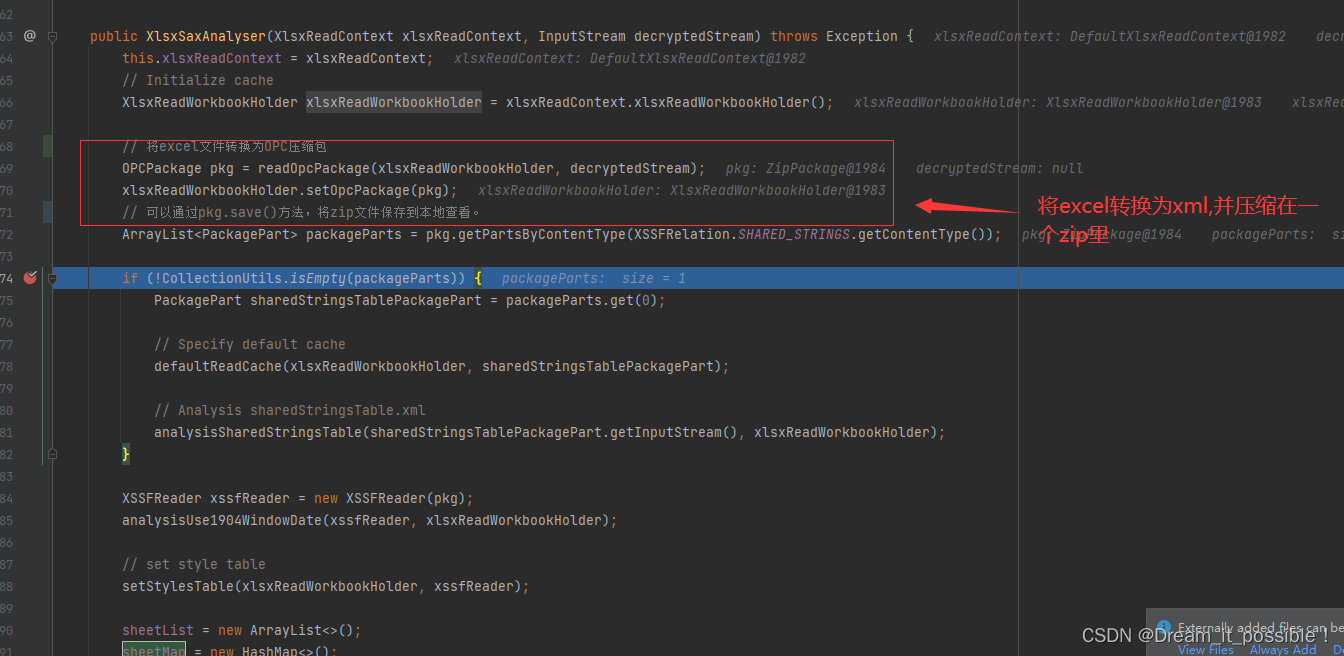The image size is (1344, 656).
Task: Click the red breakpoint icon on line 74
Action: [29, 278]
